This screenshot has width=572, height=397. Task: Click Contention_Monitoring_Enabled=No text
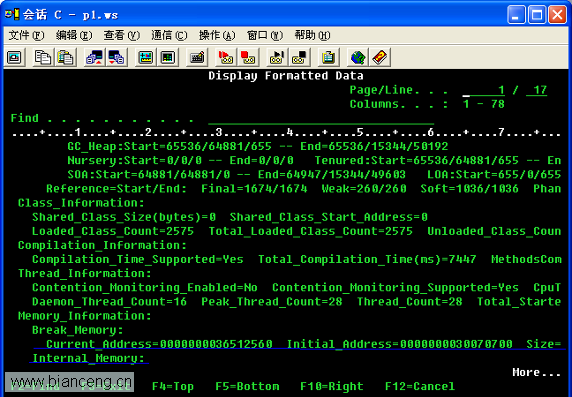coord(145,288)
